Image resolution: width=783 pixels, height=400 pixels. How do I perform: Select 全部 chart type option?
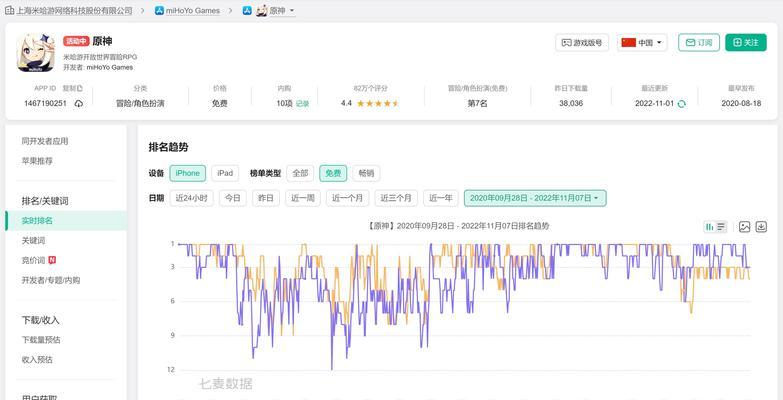pos(300,173)
